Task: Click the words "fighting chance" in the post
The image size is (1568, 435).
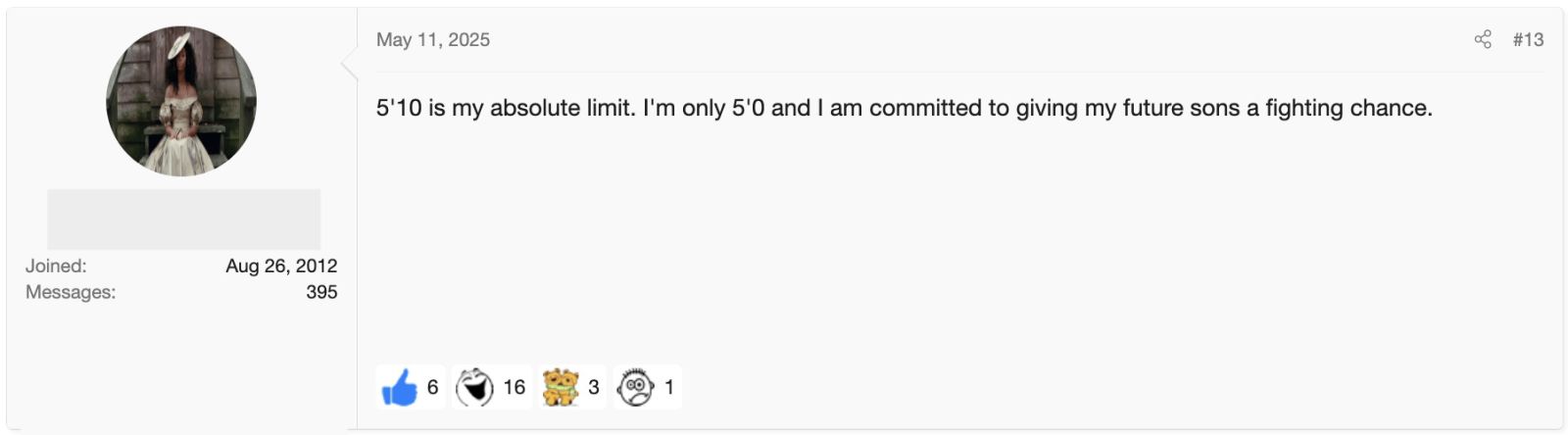Action: pyautogui.click(x=1347, y=108)
